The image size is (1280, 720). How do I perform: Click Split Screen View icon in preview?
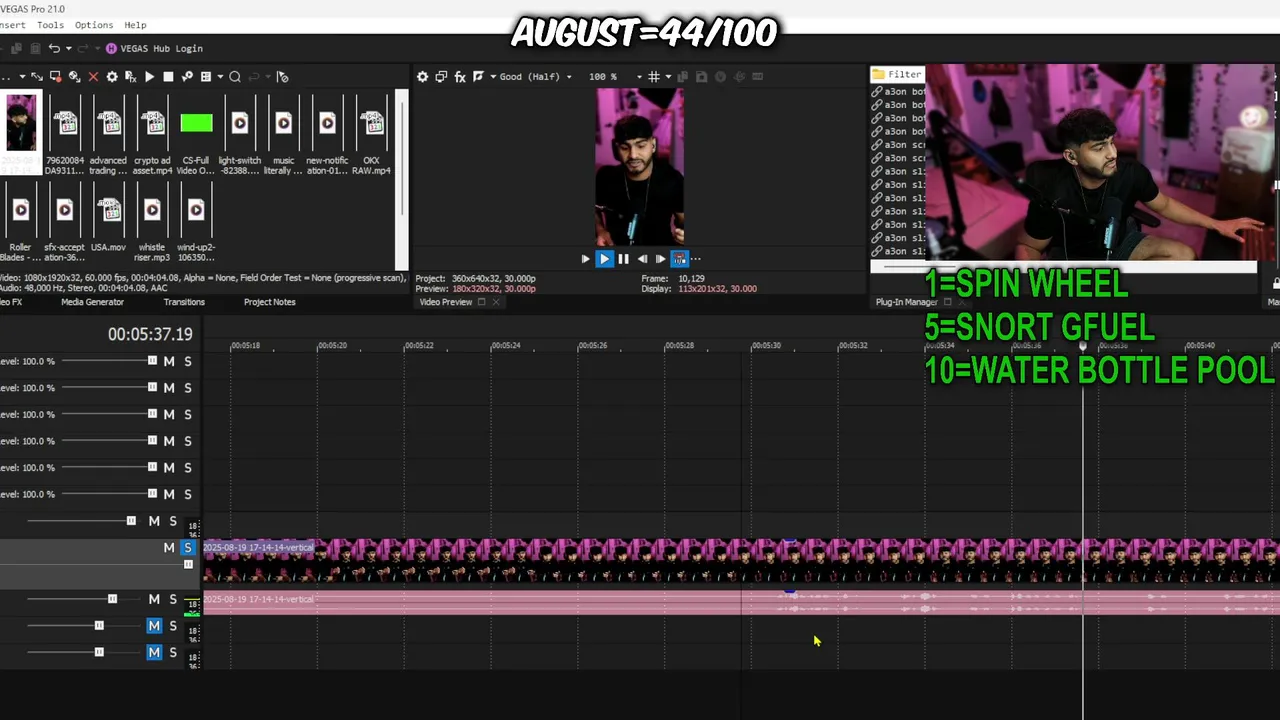click(479, 76)
